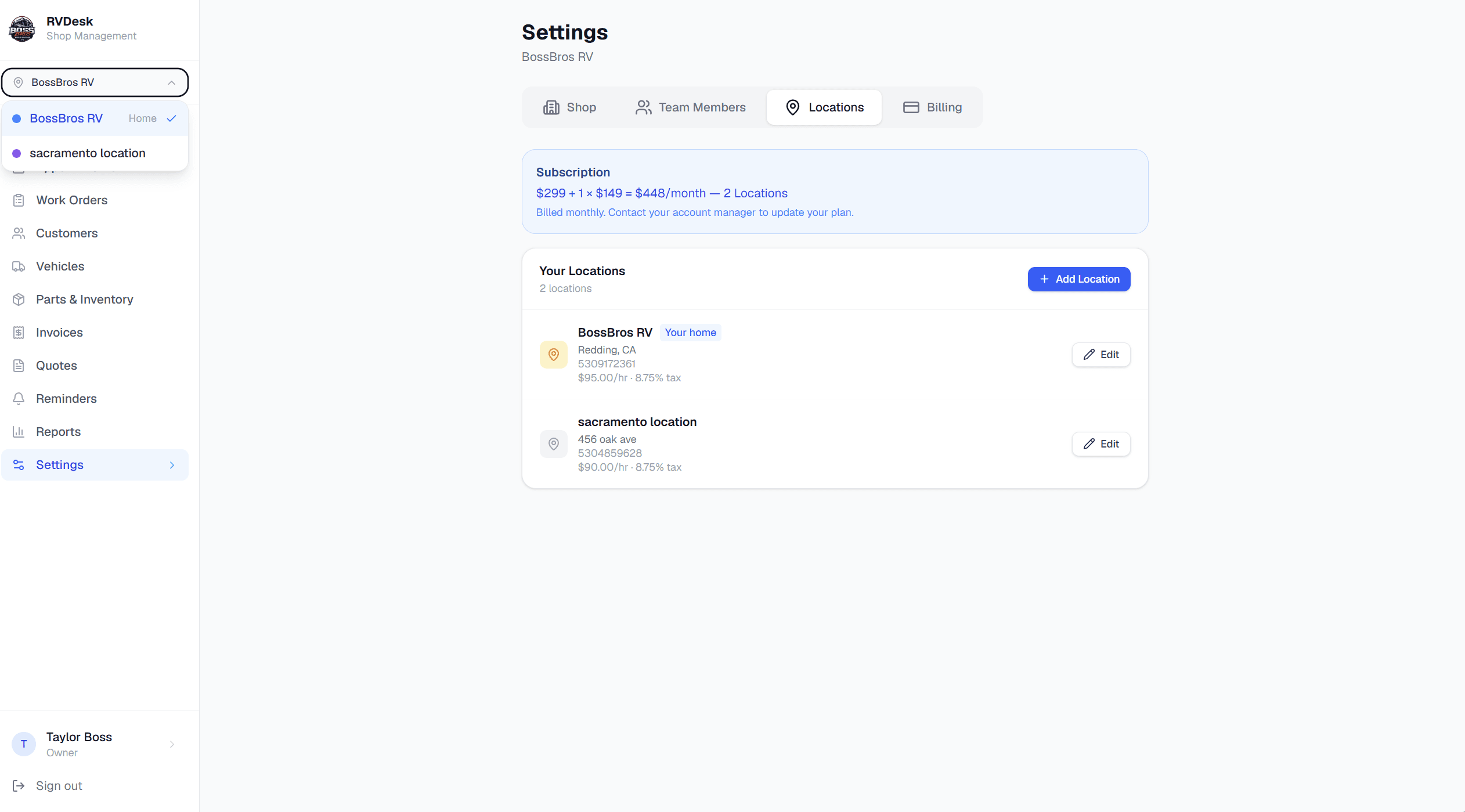Click the Locations pin icon in tab

click(793, 107)
